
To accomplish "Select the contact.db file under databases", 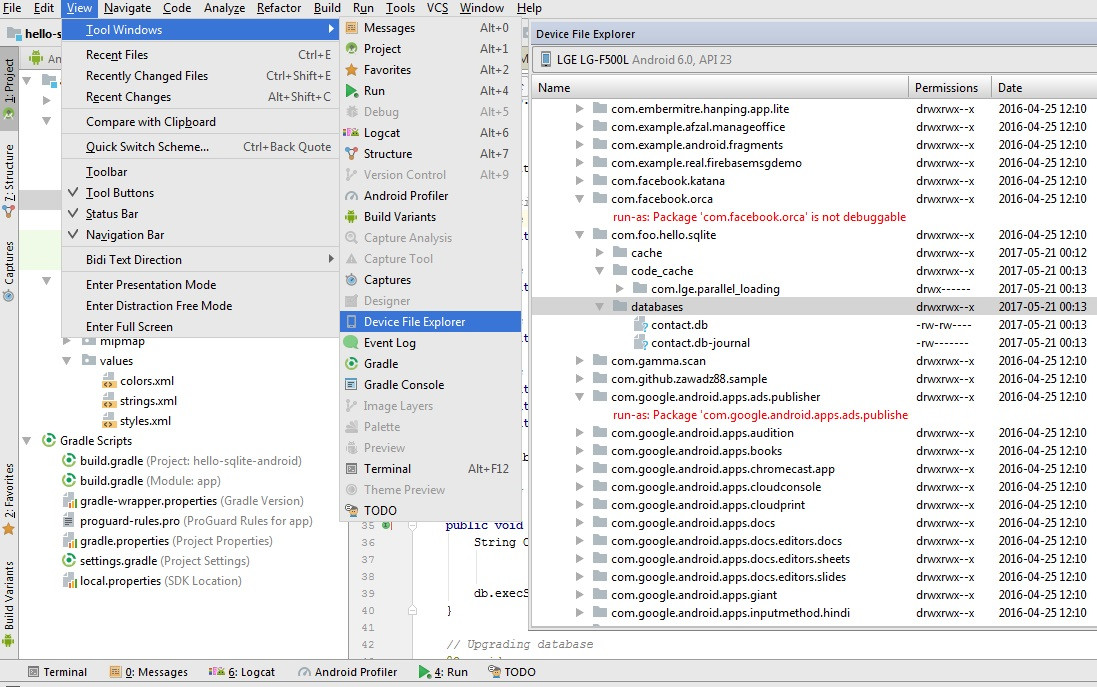I will click(x=681, y=324).
